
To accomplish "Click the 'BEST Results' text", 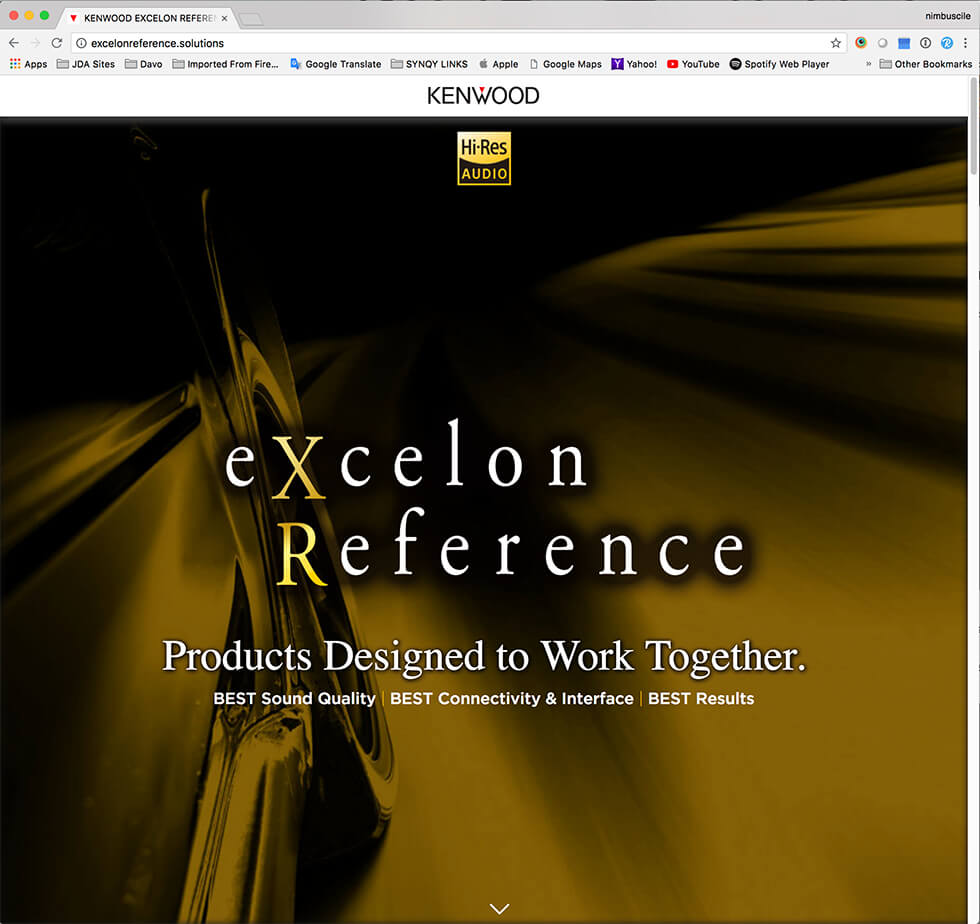I will click(701, 698).
